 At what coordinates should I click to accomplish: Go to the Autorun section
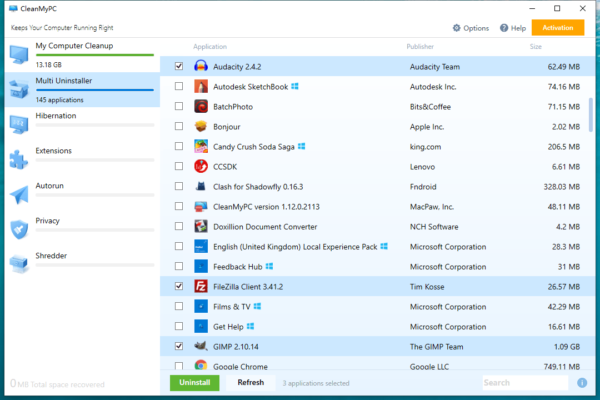coord(82,194)
